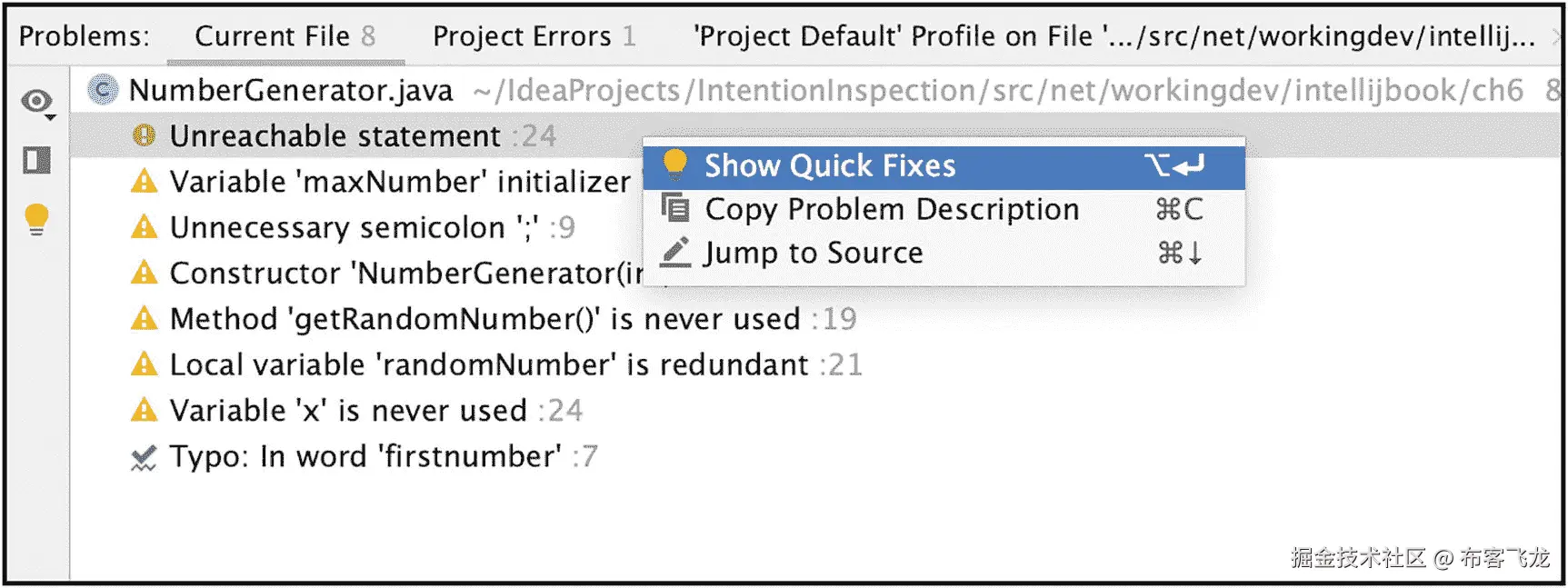The width and height of the screenshot is (1568, 588).
Task: Click the yellow lightbulb quick fix sidebar icon
Action: (36, 219)
